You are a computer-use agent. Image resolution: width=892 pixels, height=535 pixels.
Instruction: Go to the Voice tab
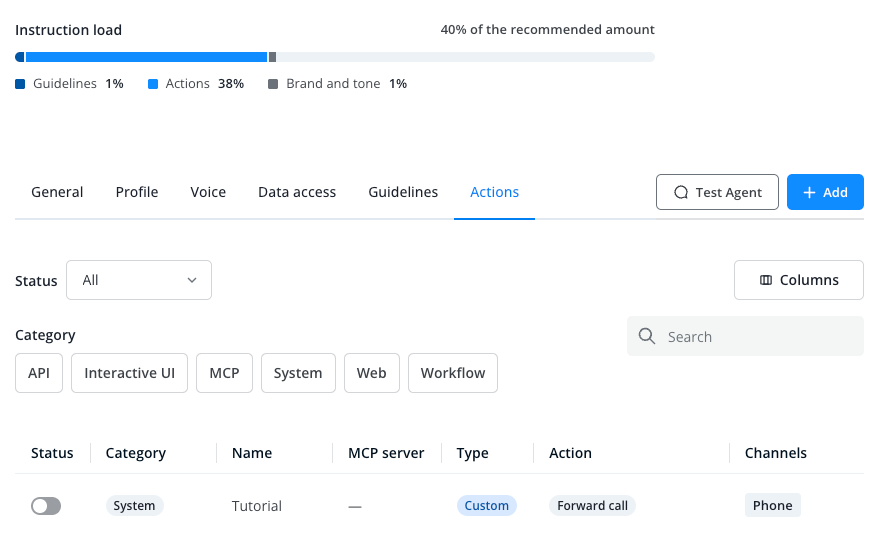208,192
